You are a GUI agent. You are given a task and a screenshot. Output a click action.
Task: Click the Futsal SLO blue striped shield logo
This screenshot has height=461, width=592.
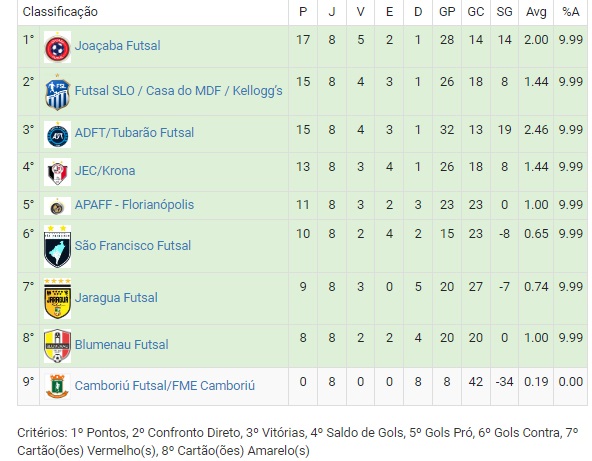coord(57,92)
